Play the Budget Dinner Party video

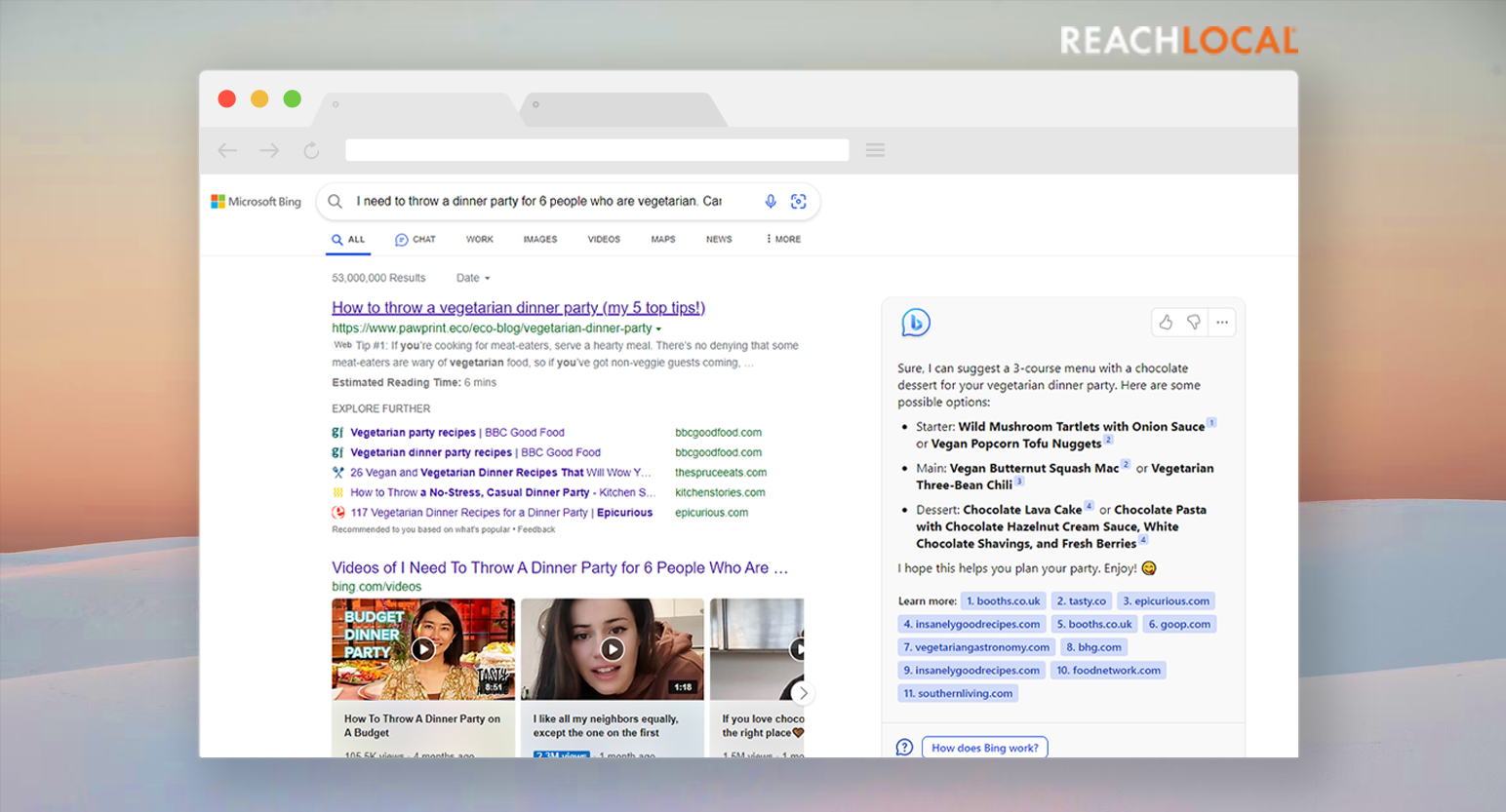click(x=423, y=649)
